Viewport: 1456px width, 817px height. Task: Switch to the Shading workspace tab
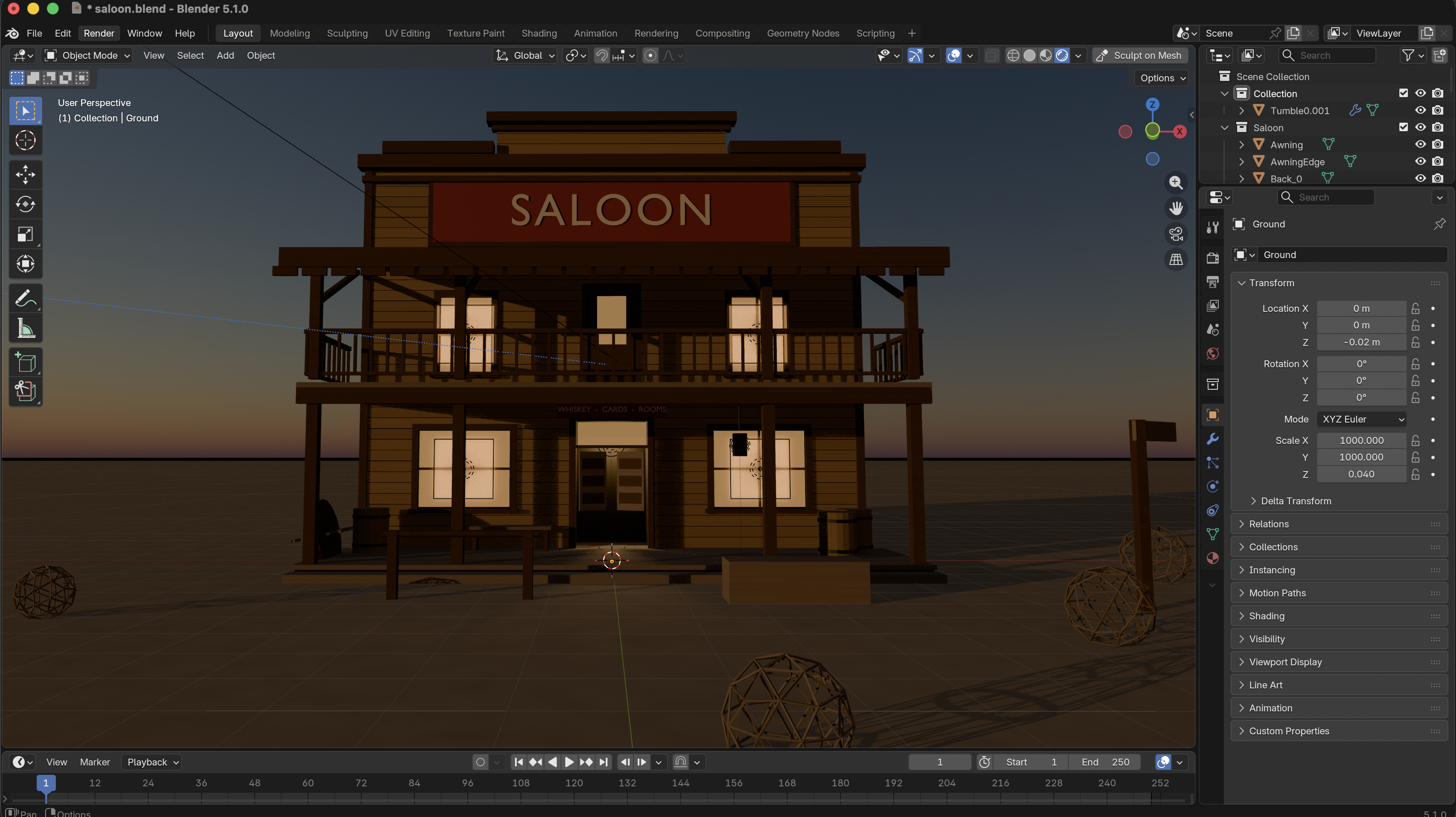(x=539, y=33)
